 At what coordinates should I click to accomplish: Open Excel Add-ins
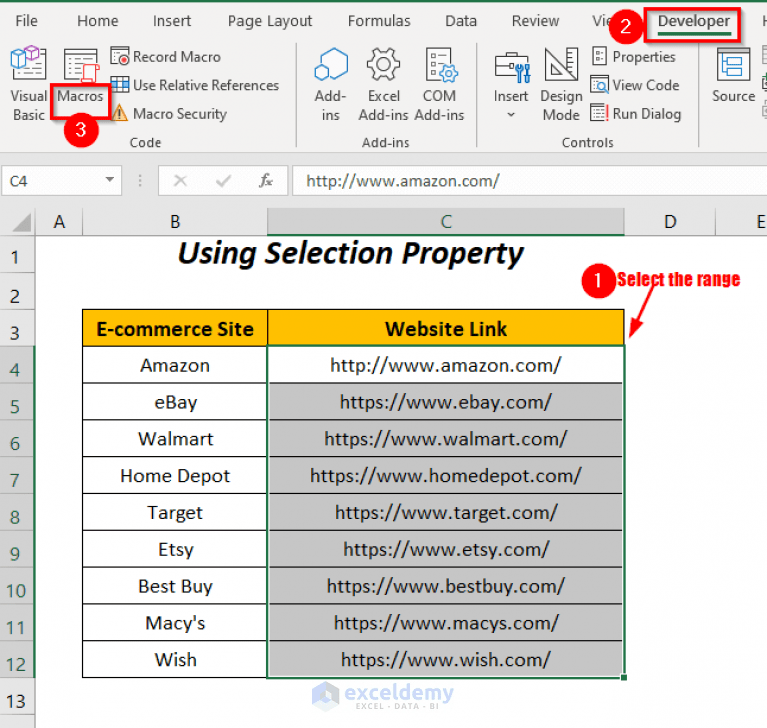pyautogui.click(x=384, y=84)
